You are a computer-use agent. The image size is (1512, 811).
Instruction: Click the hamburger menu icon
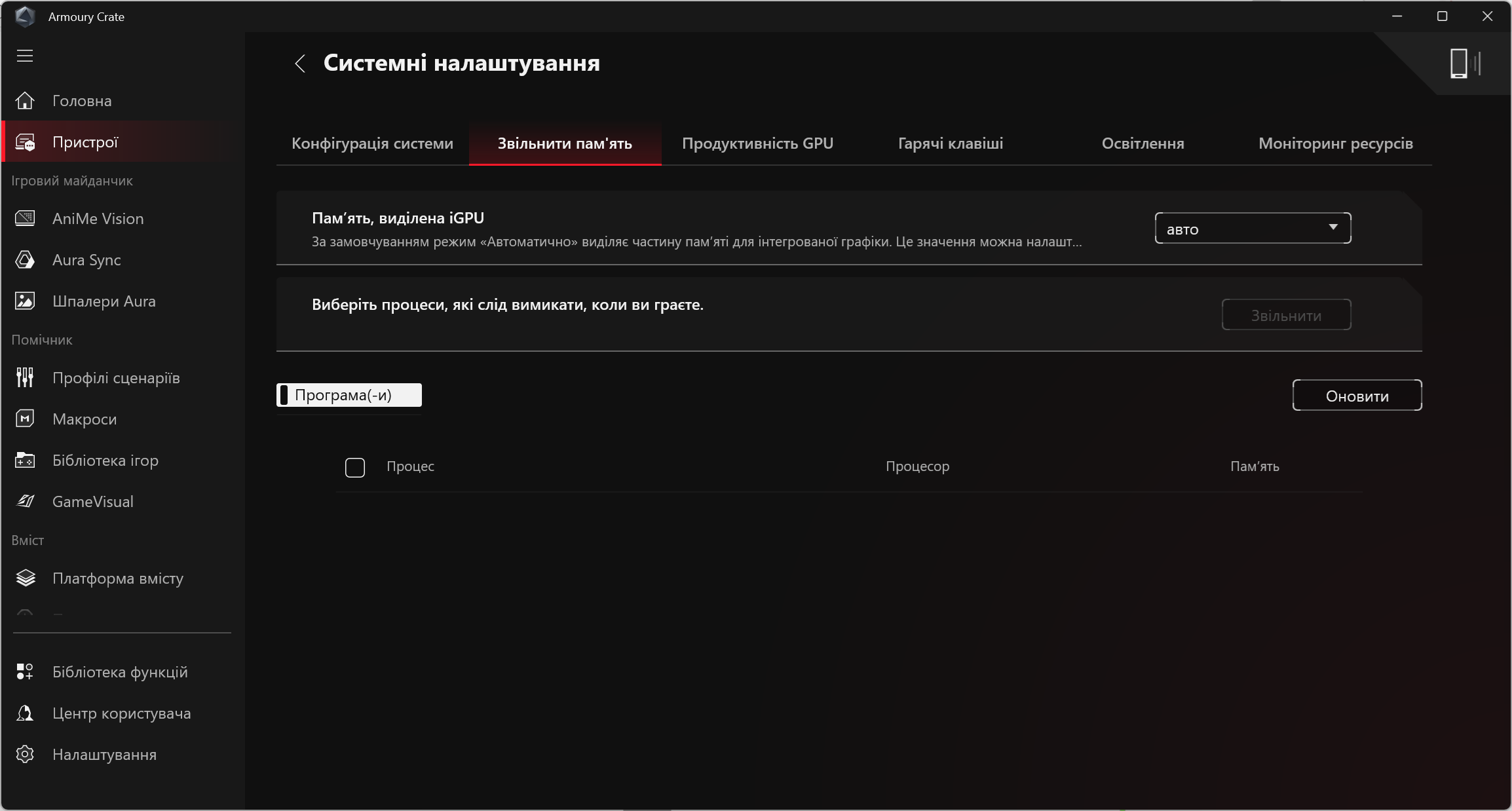pos(25,56)
